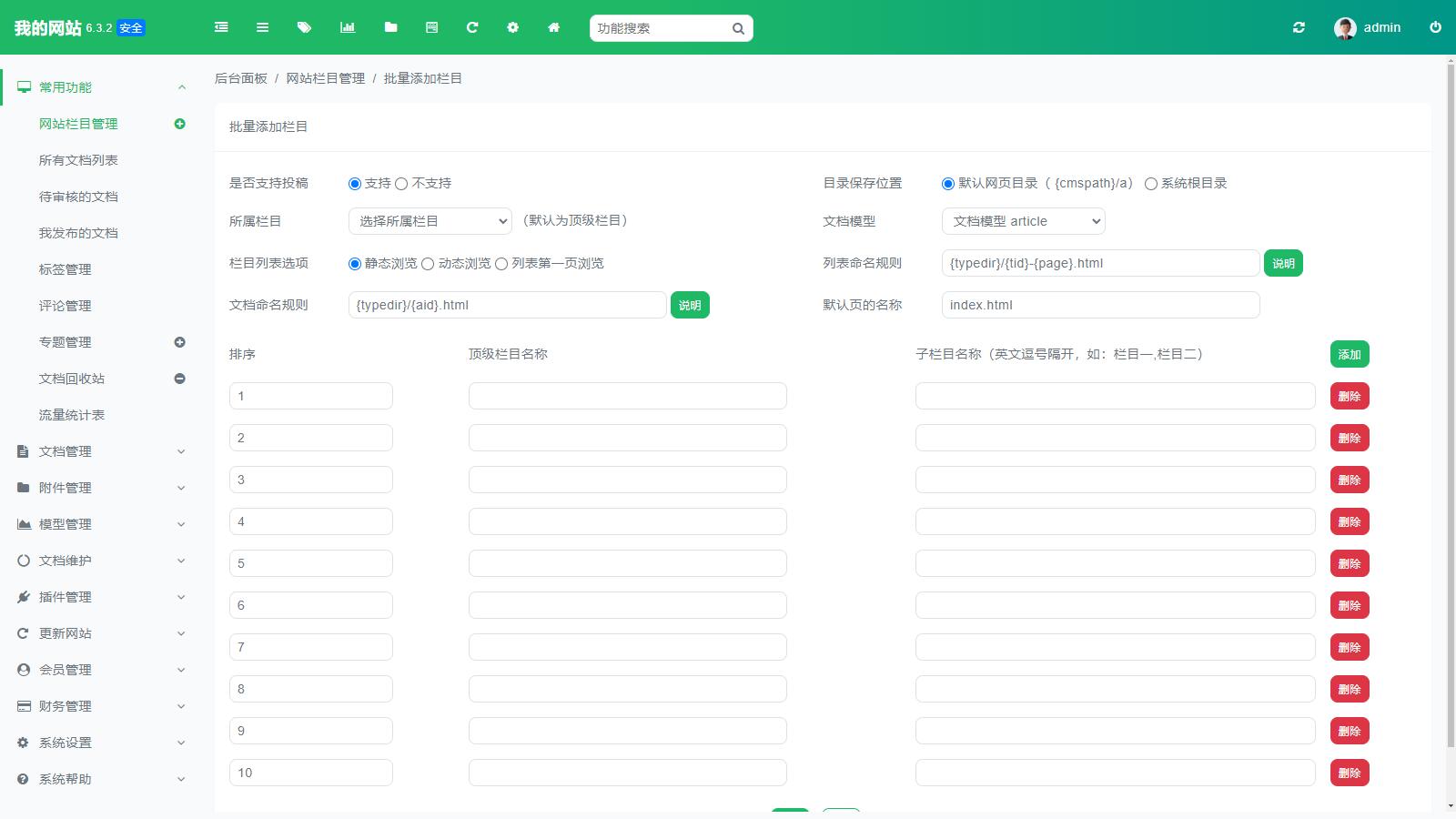Click the tag icon in top toolbar
The width and height of the screenshot is (1456, 819).
click(x=304, y=27)
